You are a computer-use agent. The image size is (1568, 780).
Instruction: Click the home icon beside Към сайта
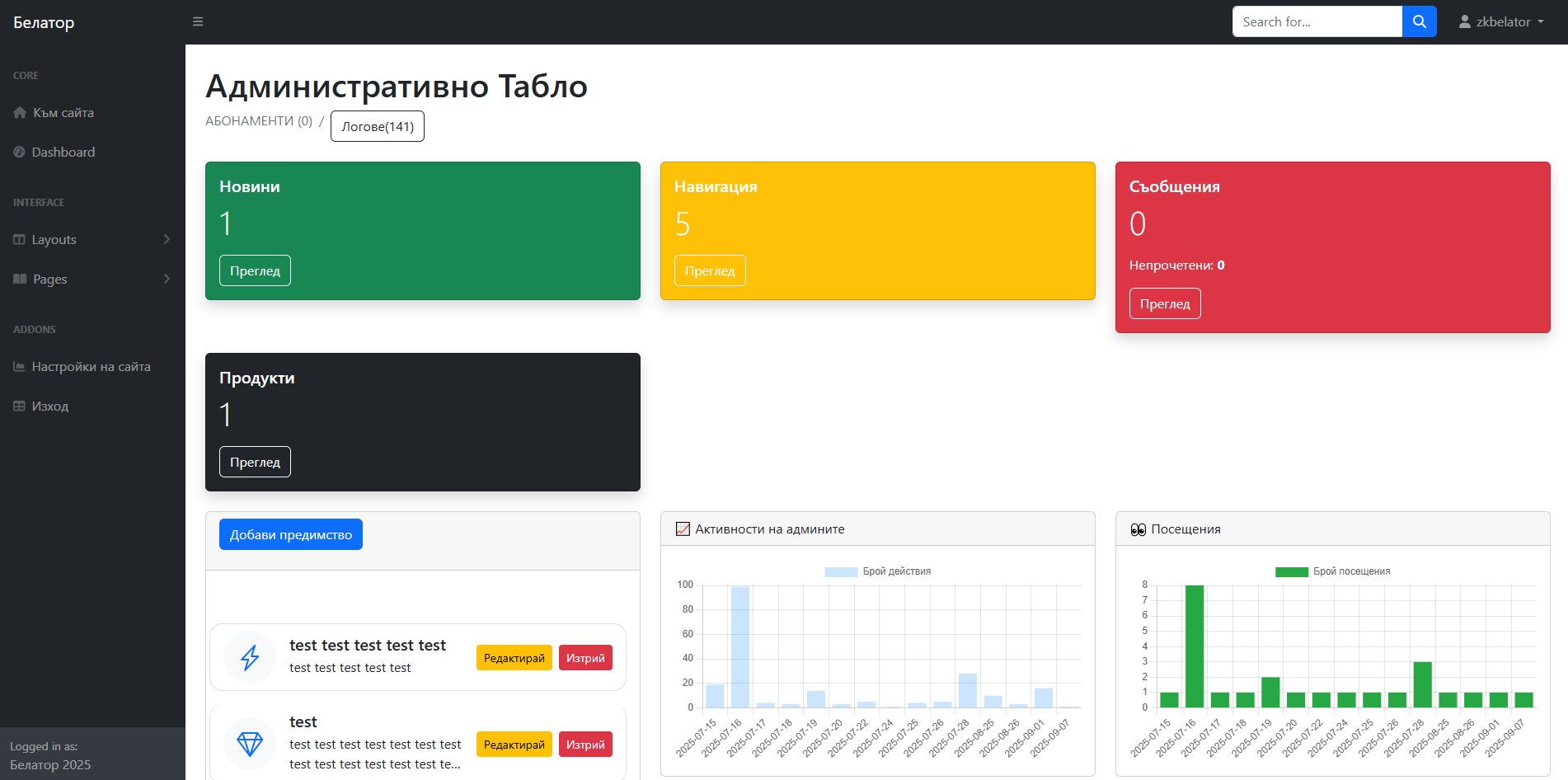(x=20, y=113)
